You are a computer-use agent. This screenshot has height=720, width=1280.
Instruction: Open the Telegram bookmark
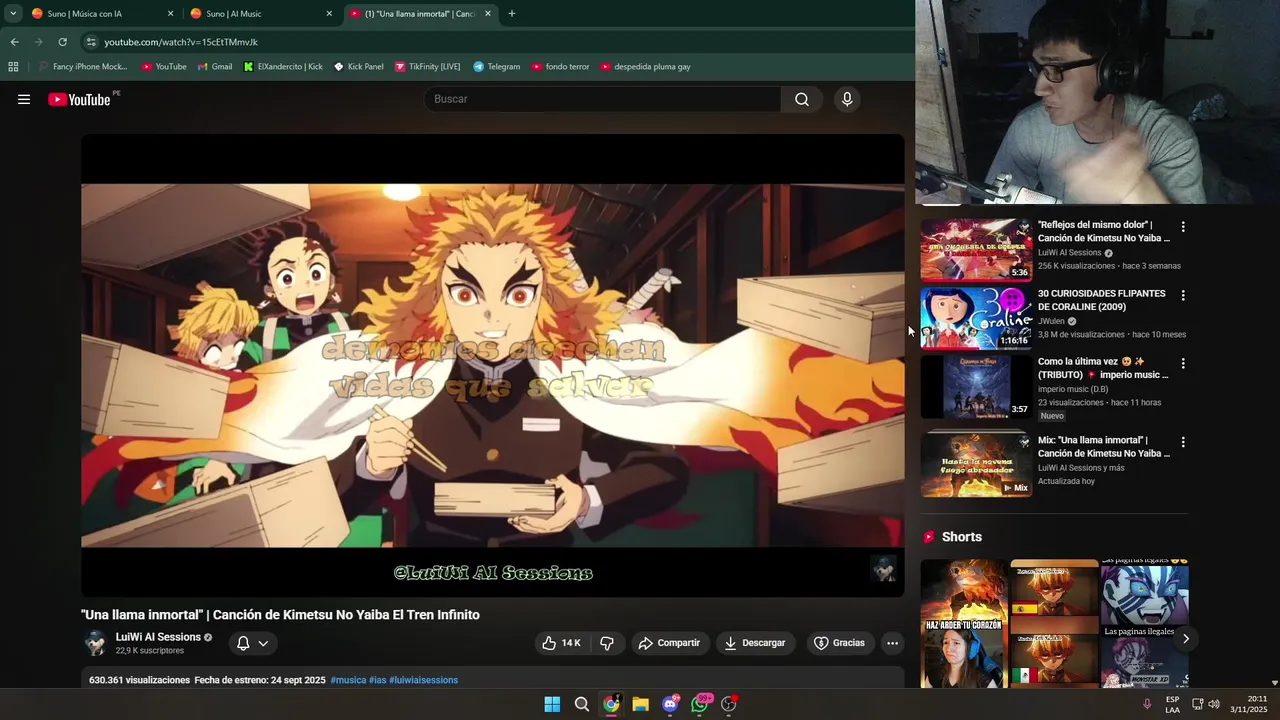click(x=497, y=67)
